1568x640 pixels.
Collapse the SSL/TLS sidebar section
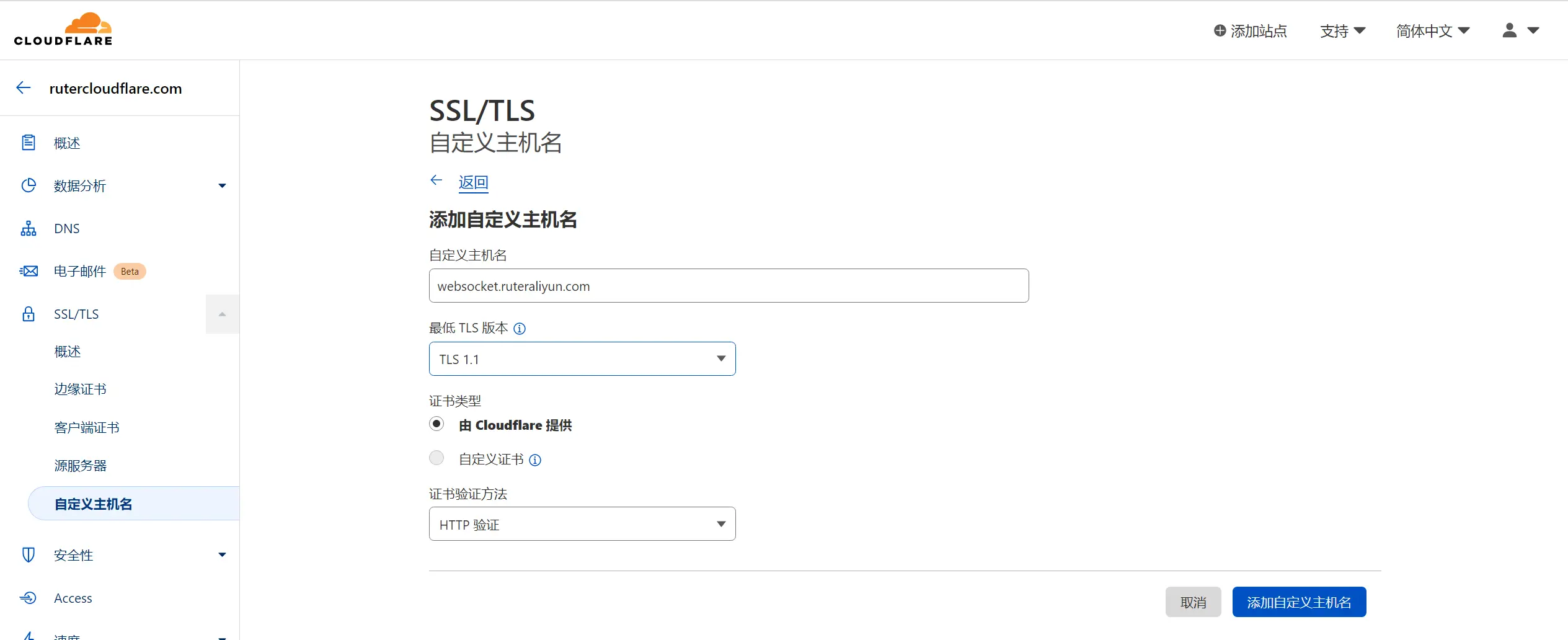222,314
